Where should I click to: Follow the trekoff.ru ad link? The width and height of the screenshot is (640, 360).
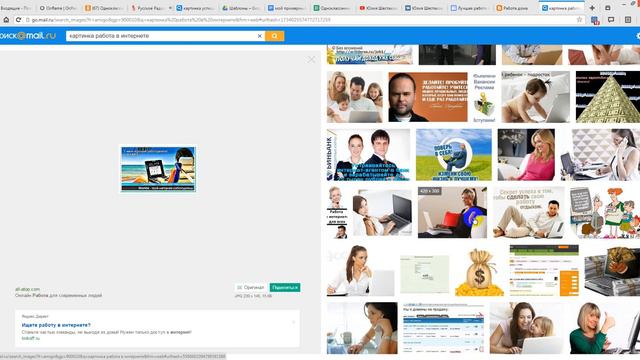coord(31,338)
